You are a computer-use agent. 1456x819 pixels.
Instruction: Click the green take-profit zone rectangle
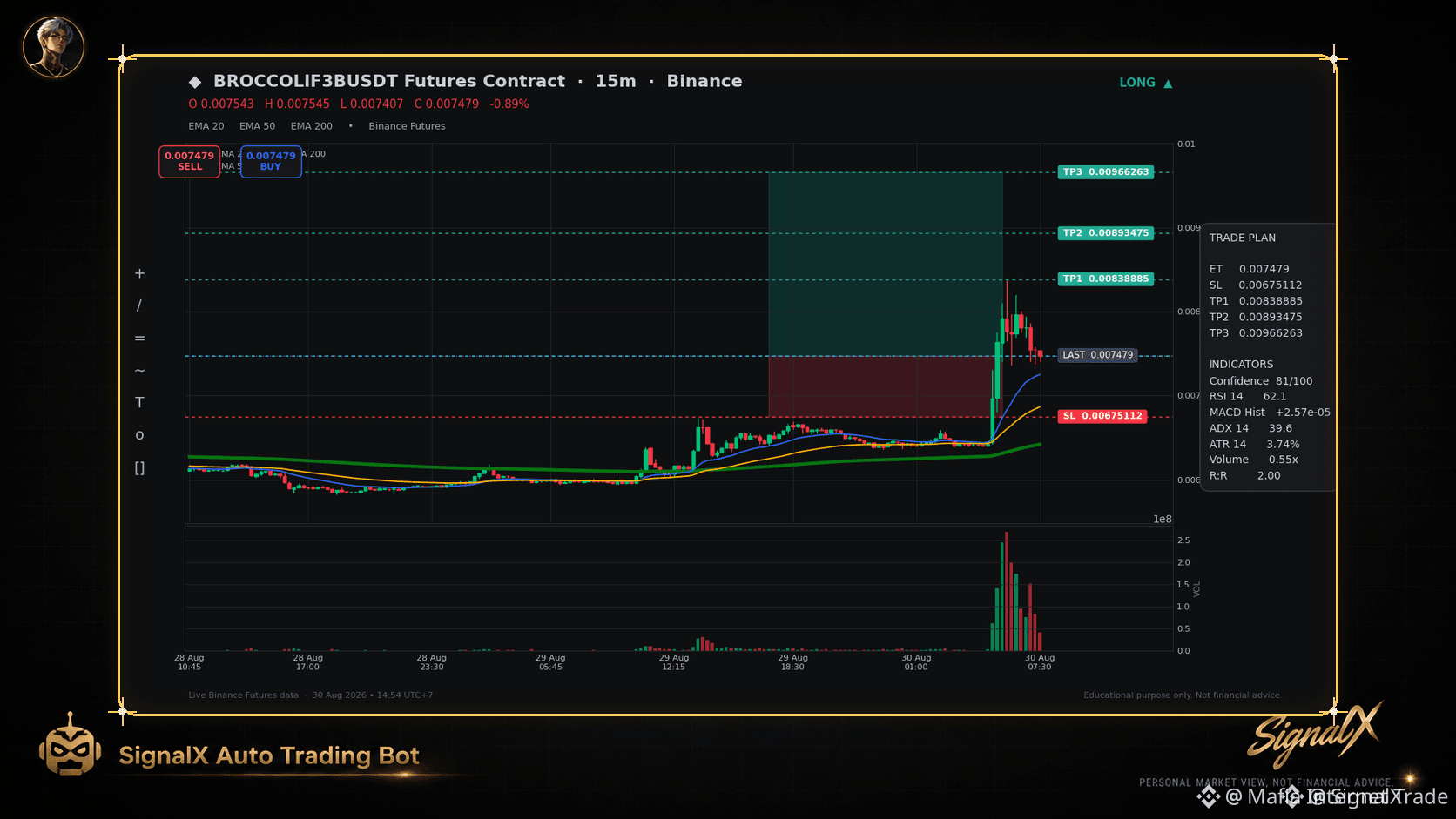point(885,264)
